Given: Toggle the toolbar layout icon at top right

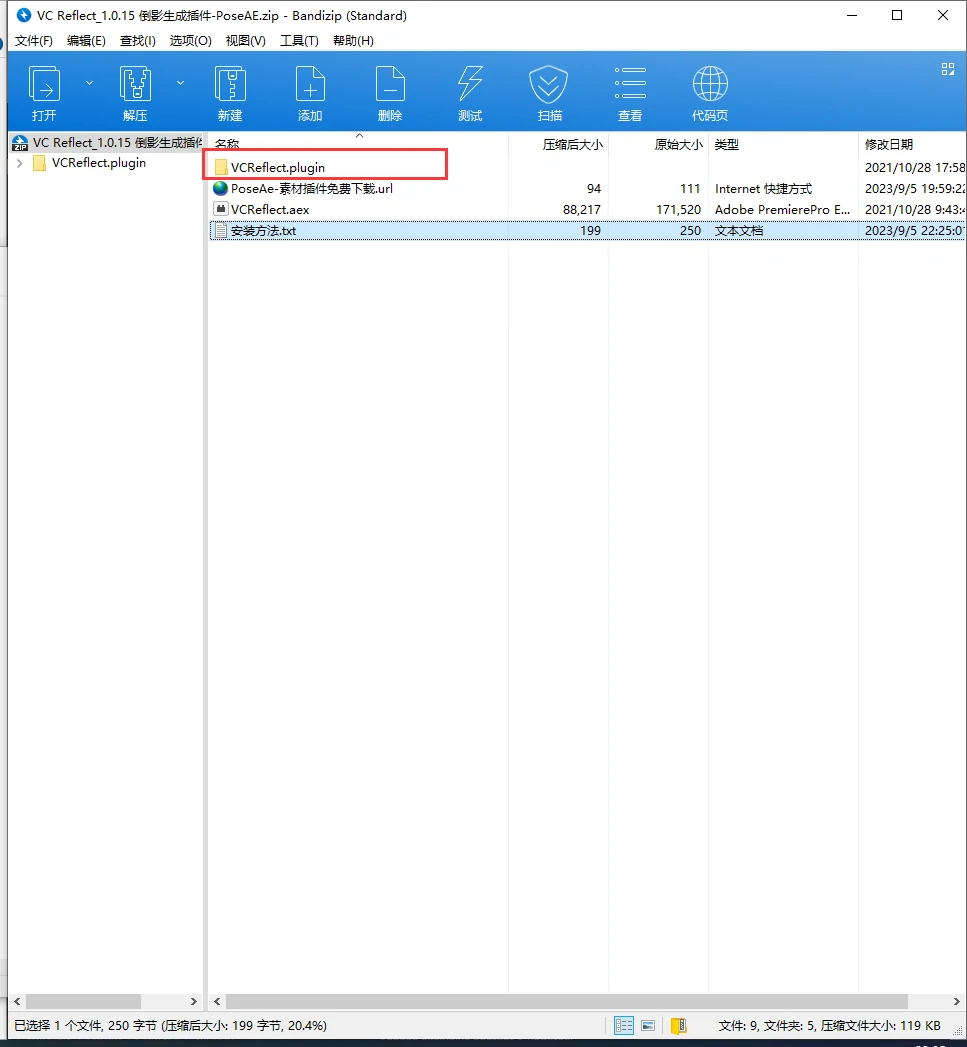Looking at the screenshot, I should [947, 69].
